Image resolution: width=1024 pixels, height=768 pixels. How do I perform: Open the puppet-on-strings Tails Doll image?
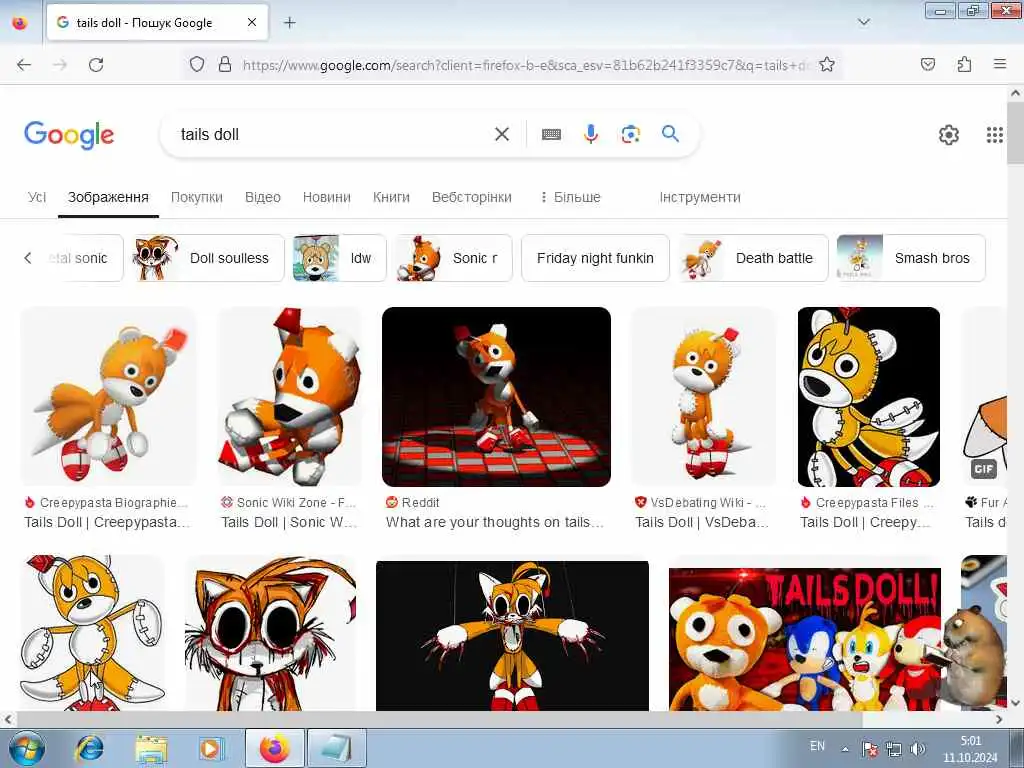click(513, 635)
